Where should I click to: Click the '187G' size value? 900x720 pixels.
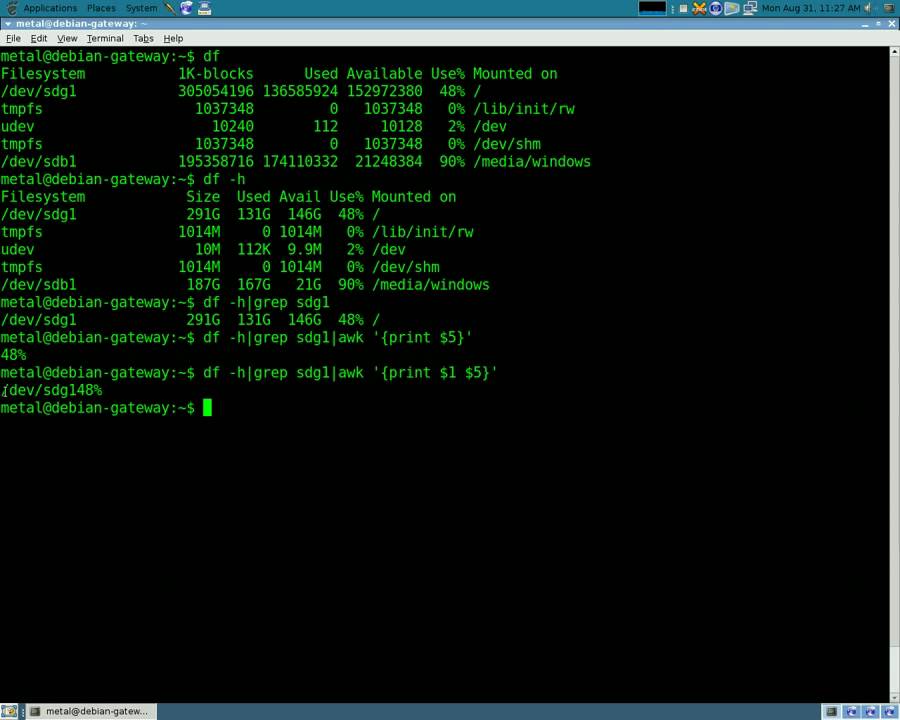click(203, 285)
